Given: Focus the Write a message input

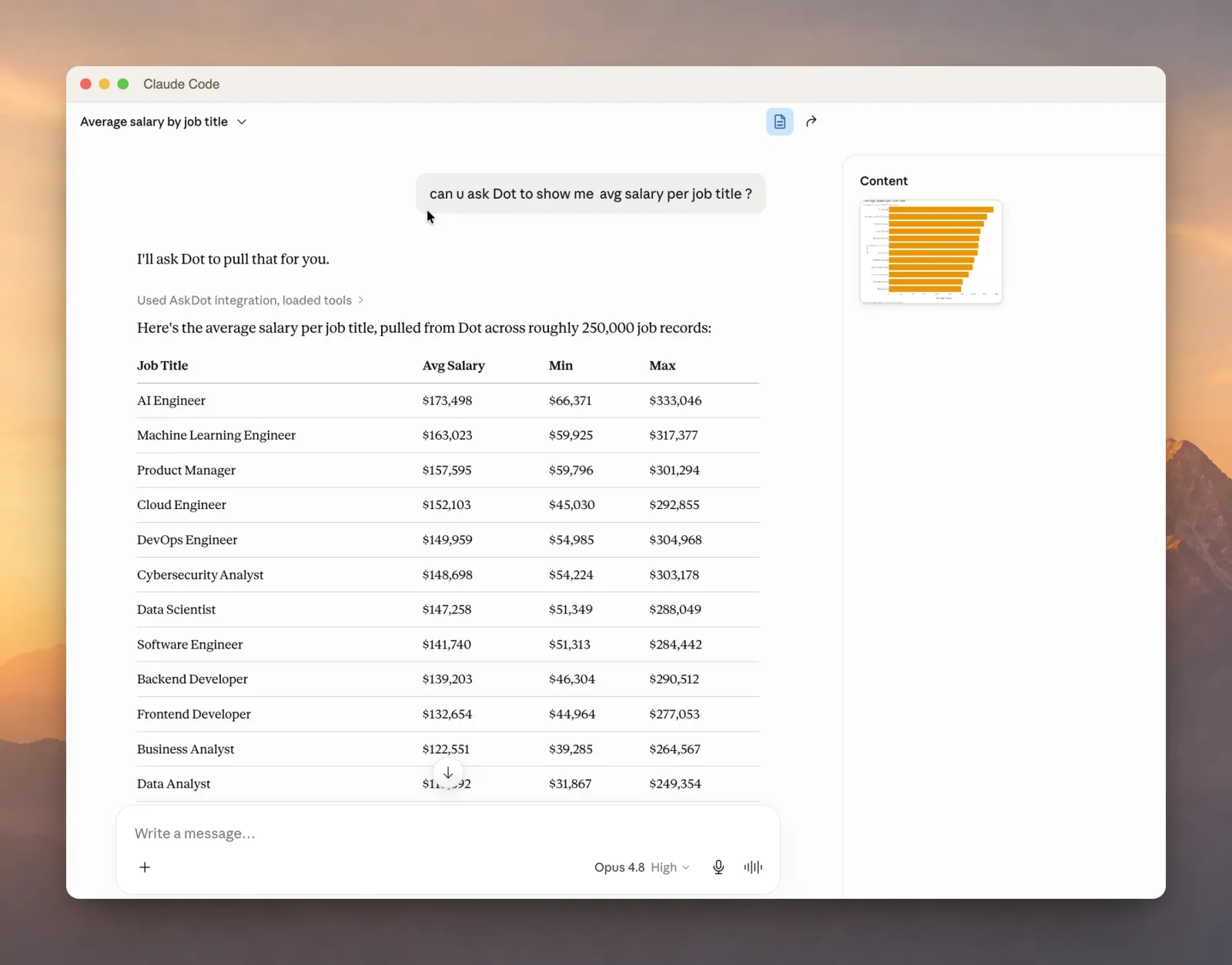Looking at the screenshot, I should 447,833.
